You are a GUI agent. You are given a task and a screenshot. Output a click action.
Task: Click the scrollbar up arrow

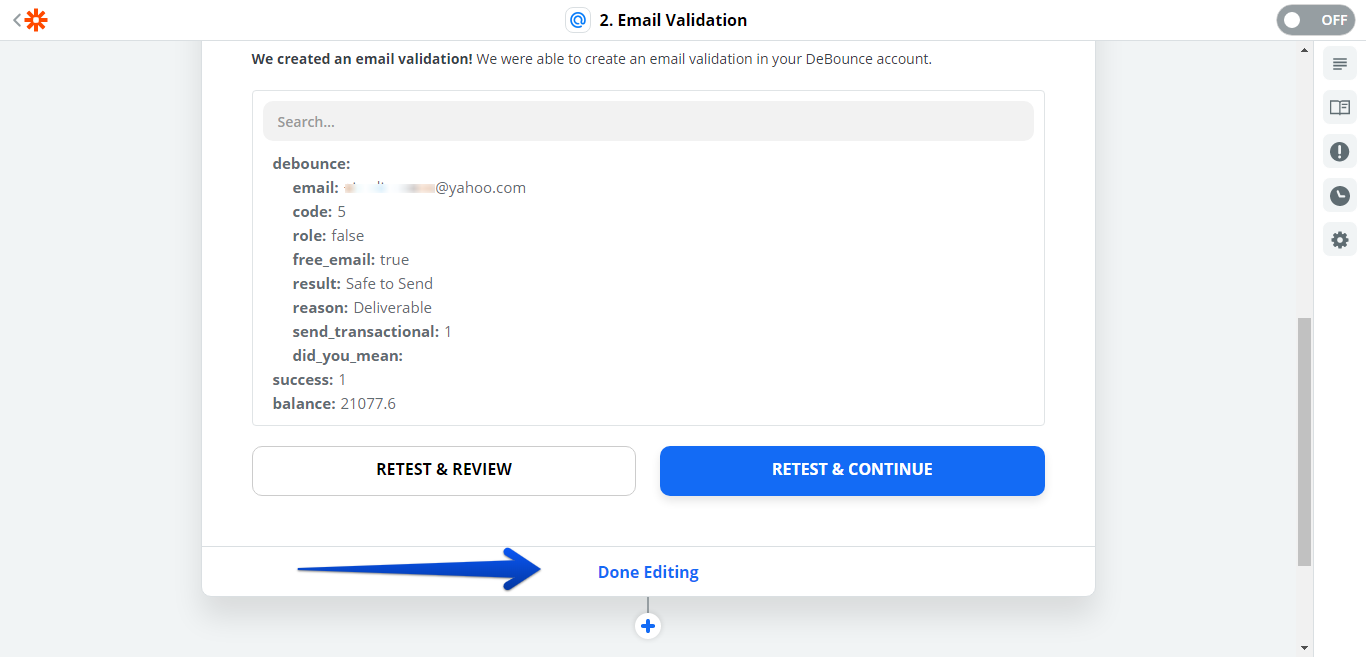tap(1304, 50)
